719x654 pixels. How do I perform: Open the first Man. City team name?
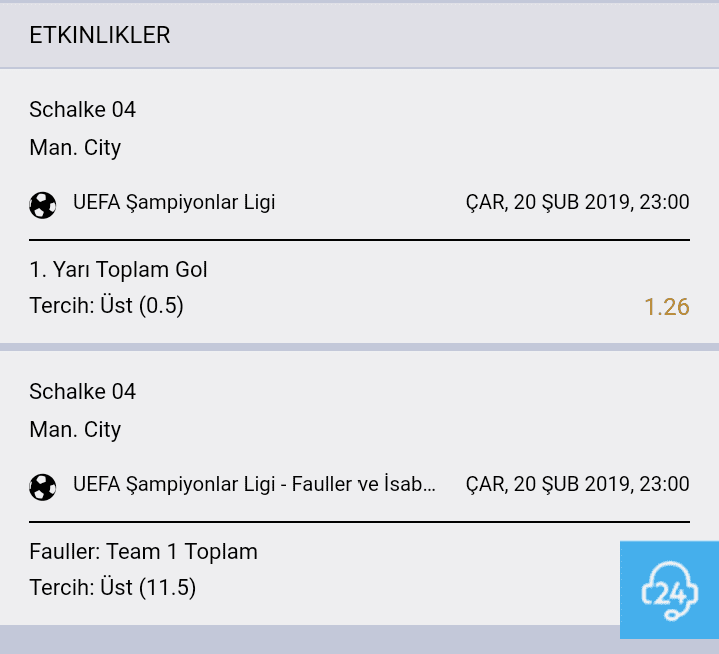pyautogui.click(x=75, y=148)
